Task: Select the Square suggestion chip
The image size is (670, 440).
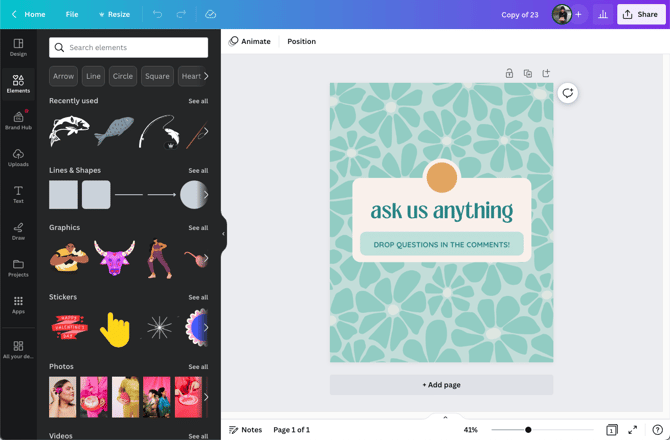Action: 157,76
